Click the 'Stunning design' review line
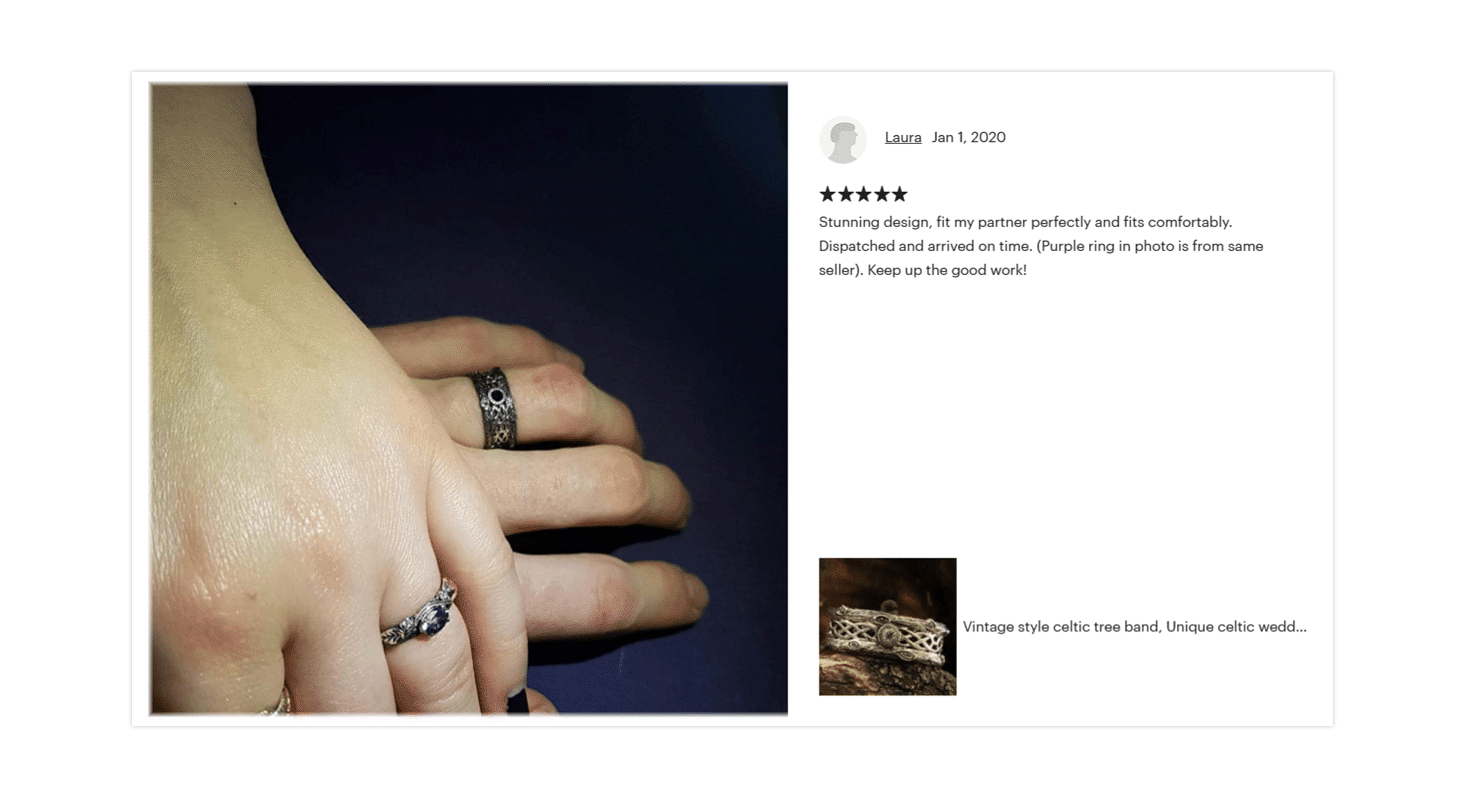This screenshot has width=1466, height=798. [1025, 221]
